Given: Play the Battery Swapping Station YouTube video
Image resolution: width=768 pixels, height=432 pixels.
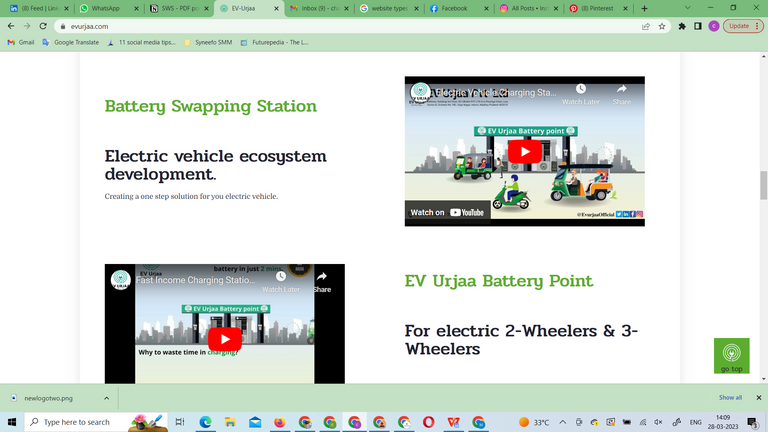Looking at the screenshot, I should [x=525, y=152].
